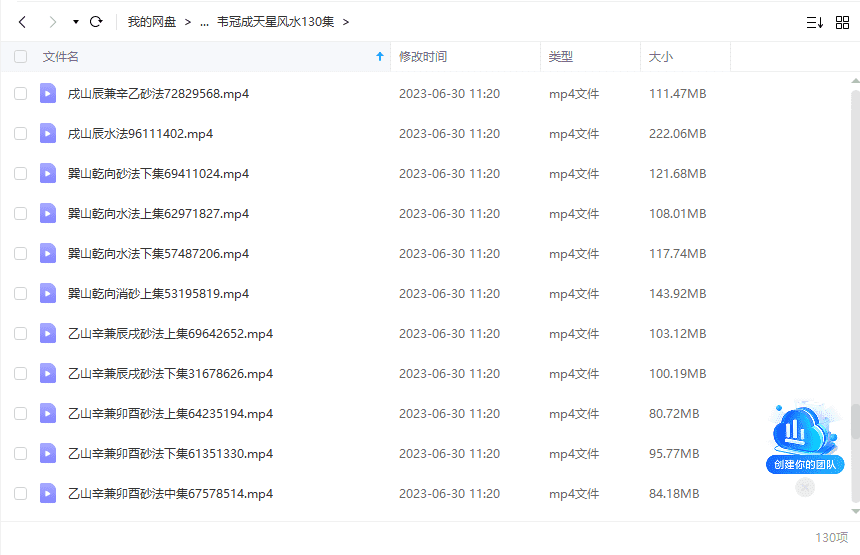Open file 巽山乾向水法上集62971827.mp4
860x555 pixels.
pos(158,213)
